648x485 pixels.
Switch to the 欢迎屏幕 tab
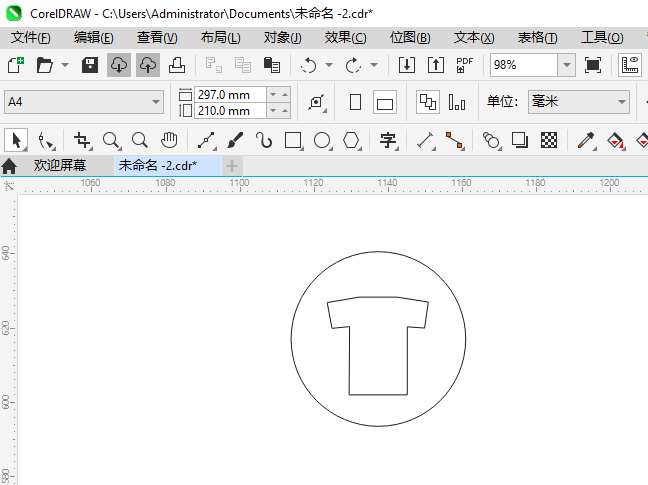pyautogui.click(x=60, y=166)
